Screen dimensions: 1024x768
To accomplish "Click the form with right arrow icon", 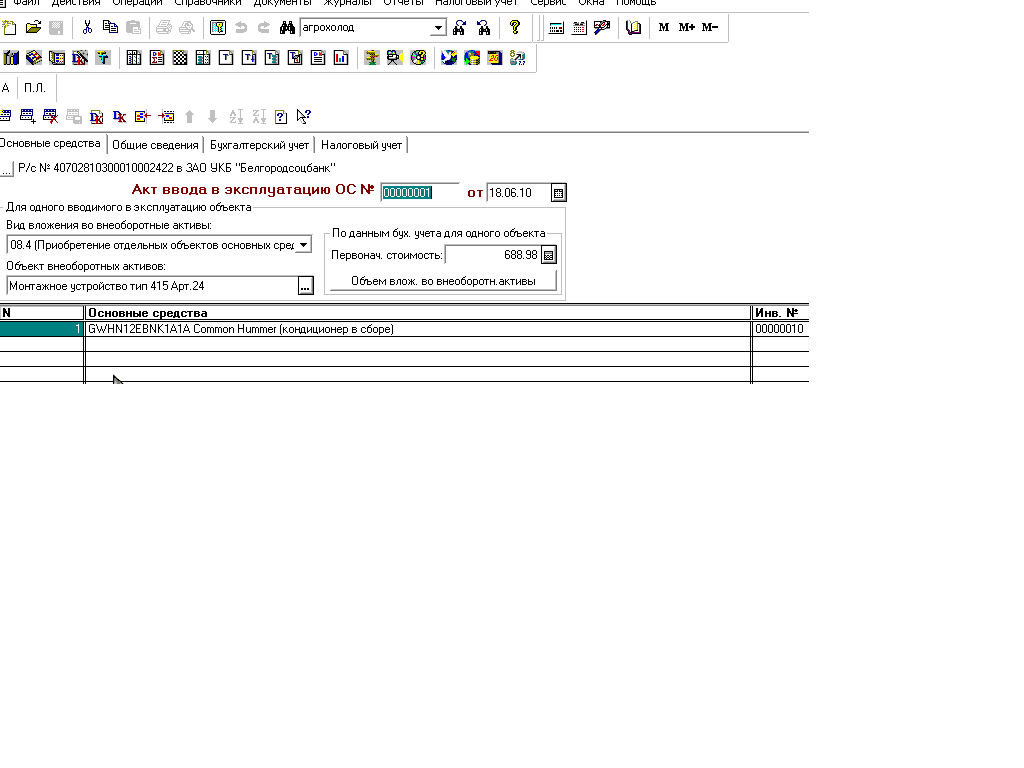I will [x=167, y=116].
